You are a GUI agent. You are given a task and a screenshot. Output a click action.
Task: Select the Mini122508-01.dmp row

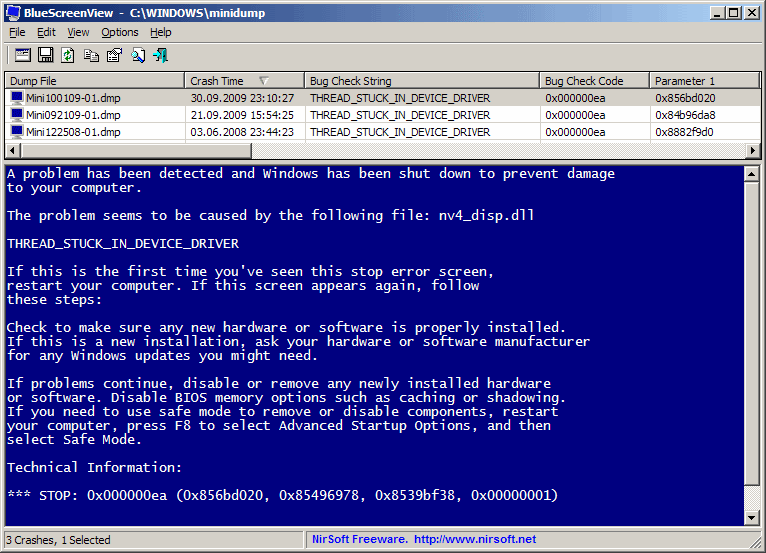tap(383, 132)
